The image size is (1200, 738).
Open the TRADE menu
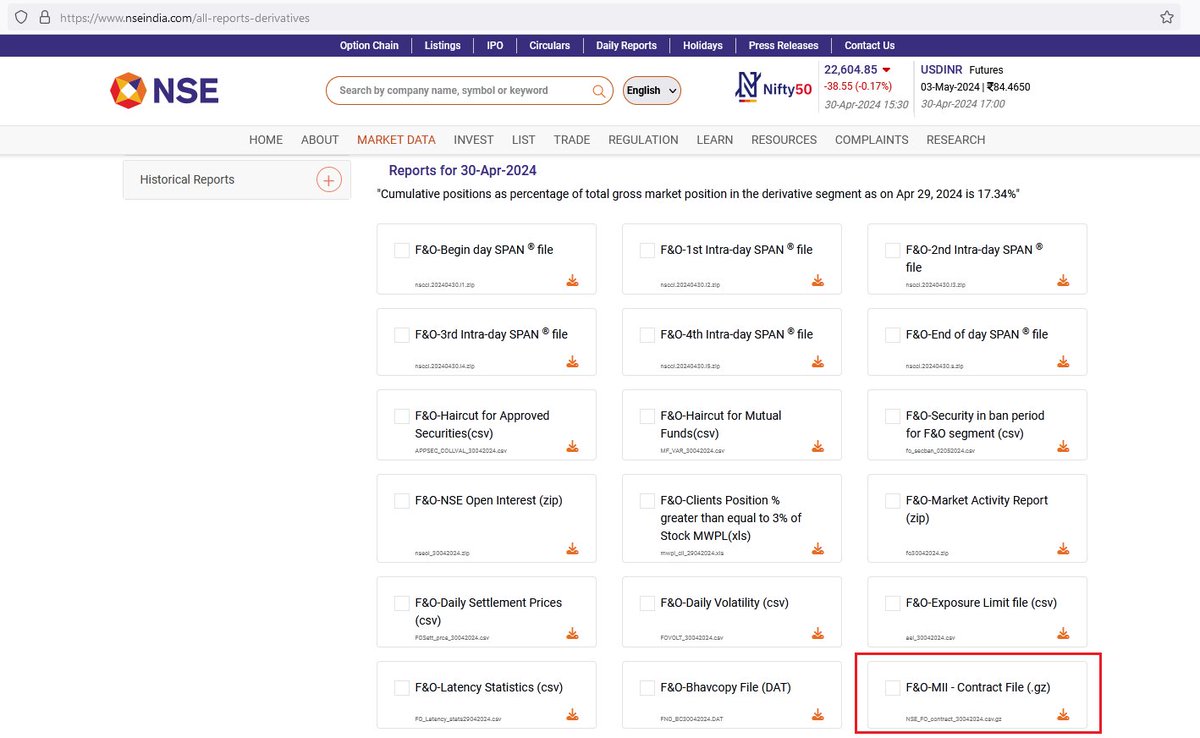572,140
